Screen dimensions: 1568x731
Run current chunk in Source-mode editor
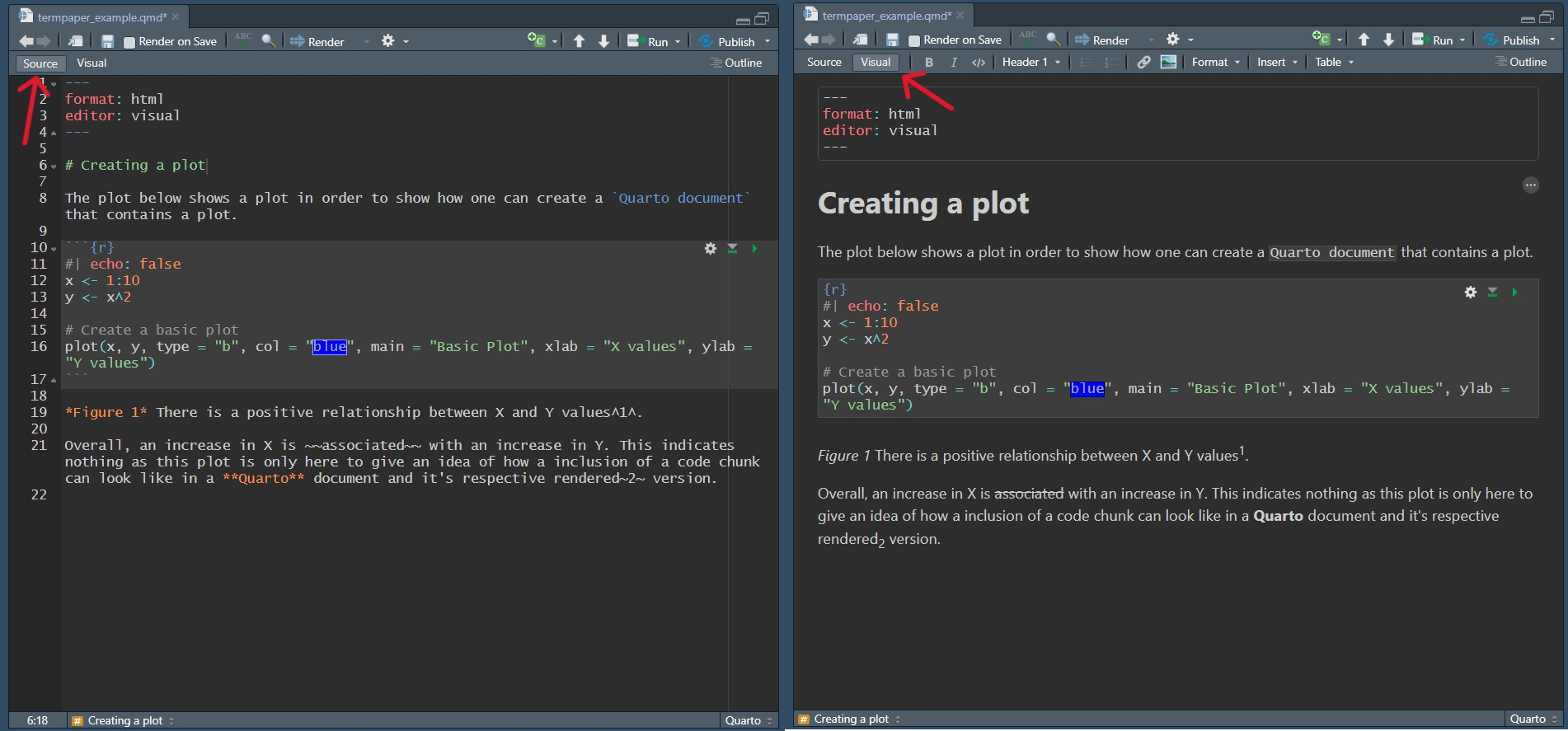tap(754, 248)
